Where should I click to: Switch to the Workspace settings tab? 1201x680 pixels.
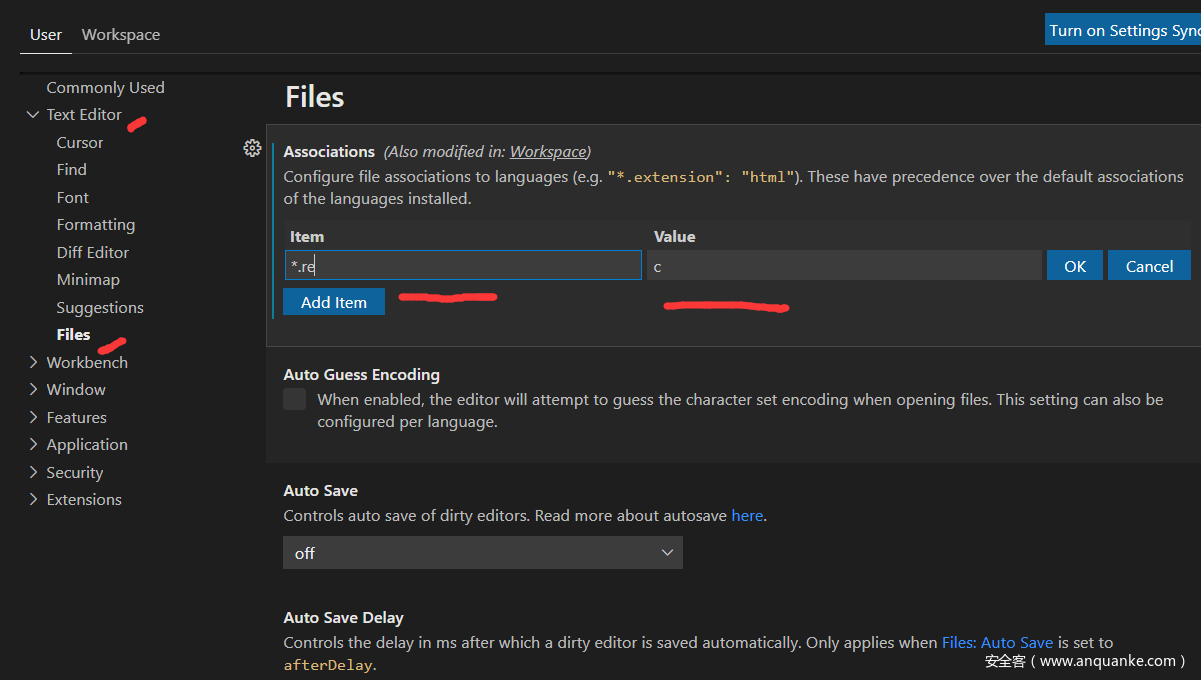click(121, 35)
